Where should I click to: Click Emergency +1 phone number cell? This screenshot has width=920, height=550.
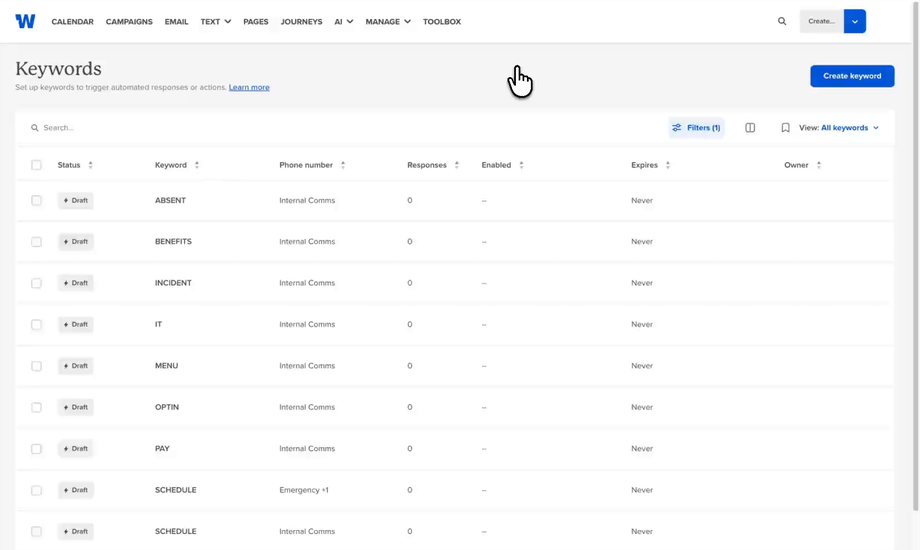[x=304, y=490]
